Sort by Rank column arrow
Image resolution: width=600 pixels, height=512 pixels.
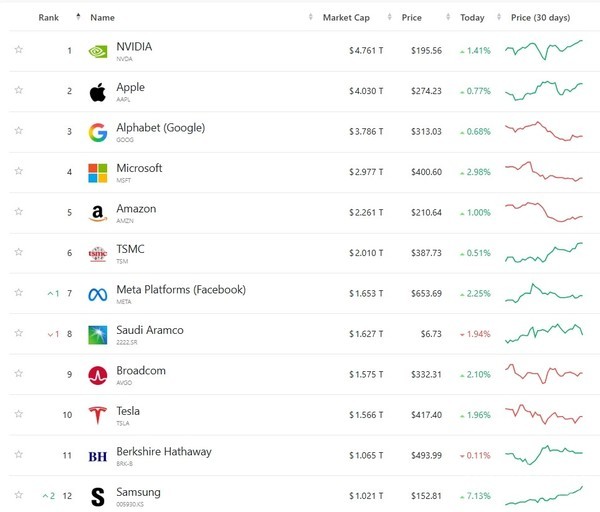pos(78,17)
